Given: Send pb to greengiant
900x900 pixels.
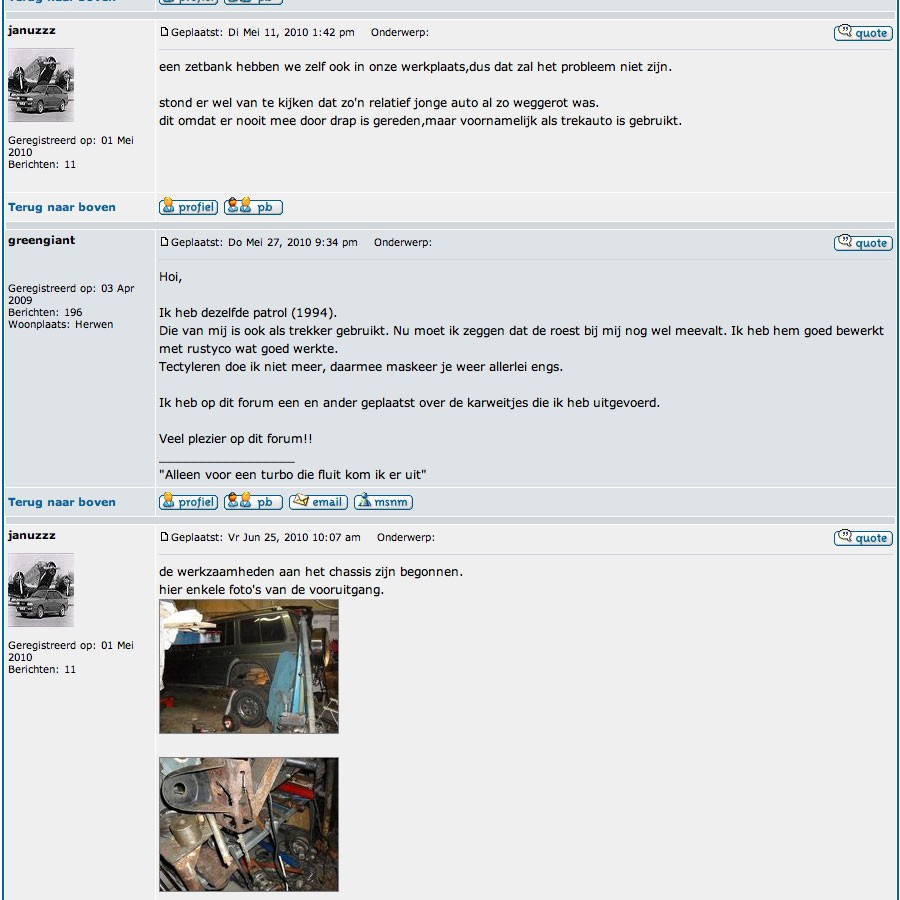Looking at the screenshot, I should (x=253, y=502).
